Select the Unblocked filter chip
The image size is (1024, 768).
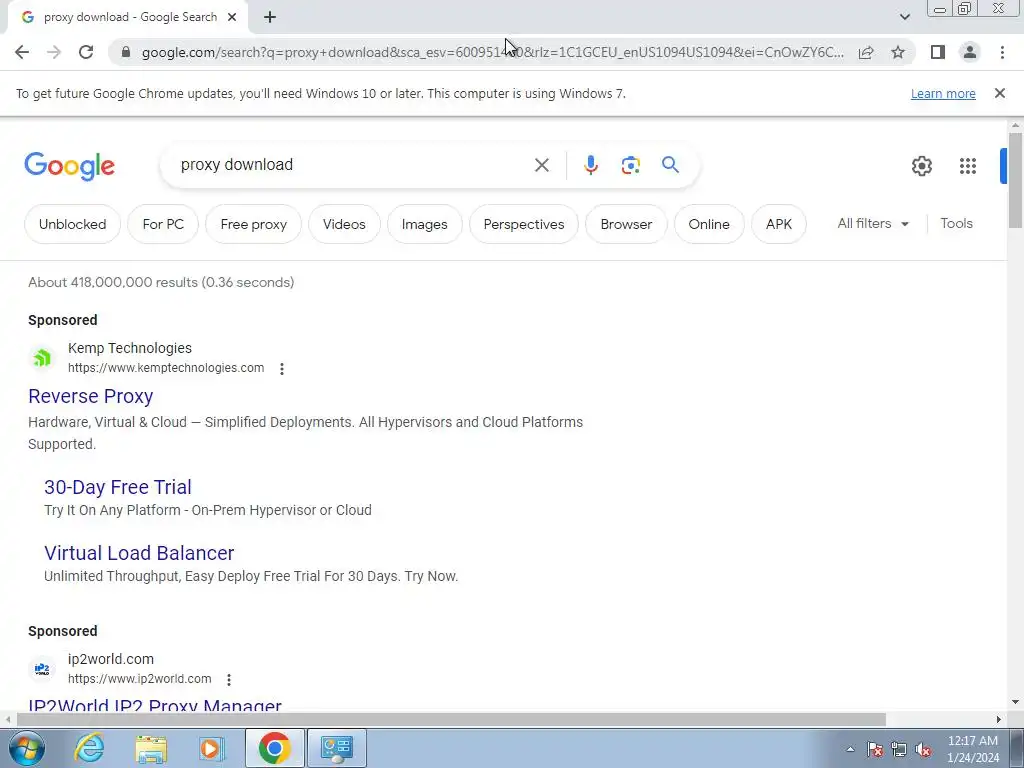coord(72,224)
